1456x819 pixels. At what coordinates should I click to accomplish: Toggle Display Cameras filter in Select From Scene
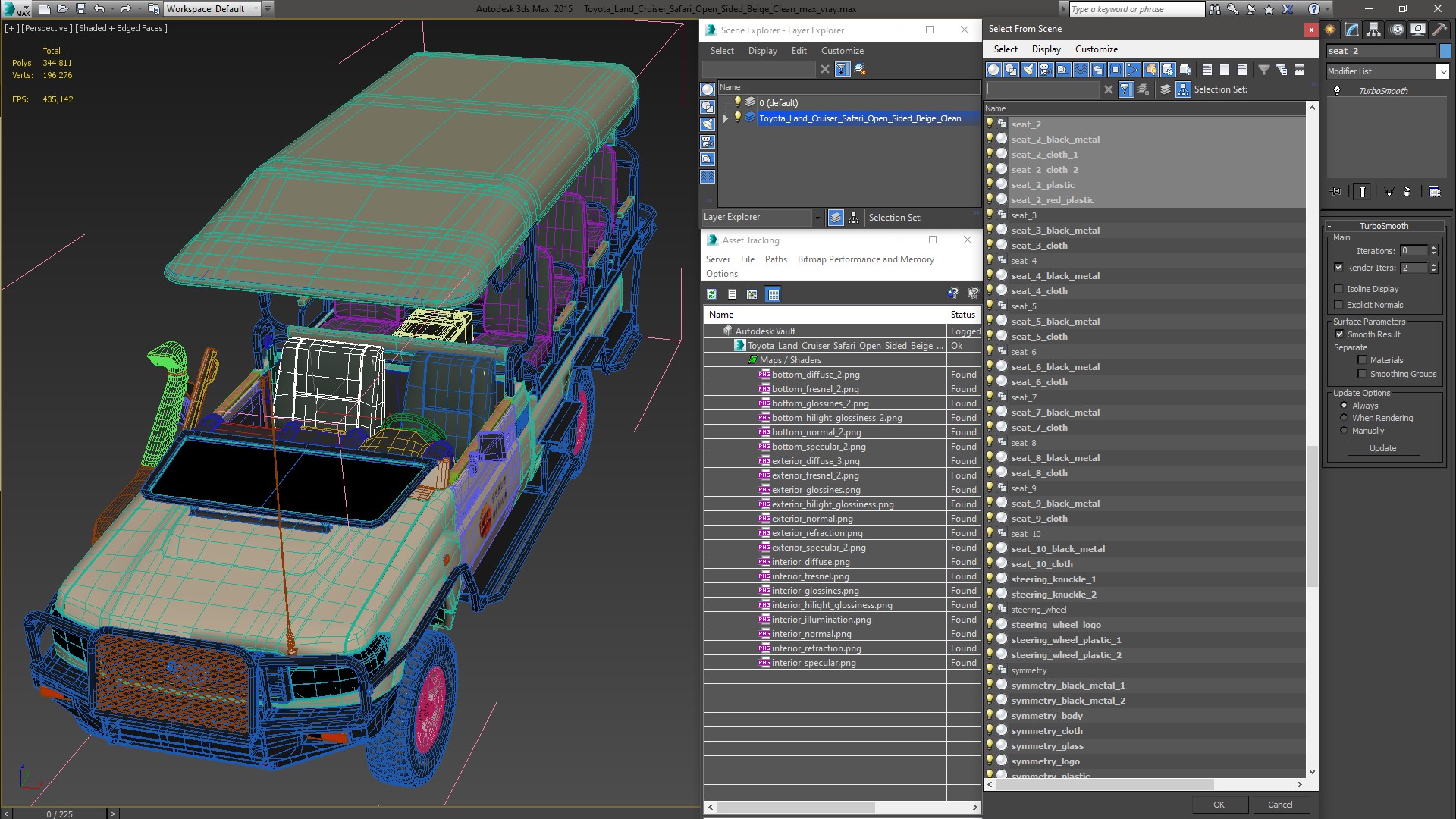(1046, 70)
